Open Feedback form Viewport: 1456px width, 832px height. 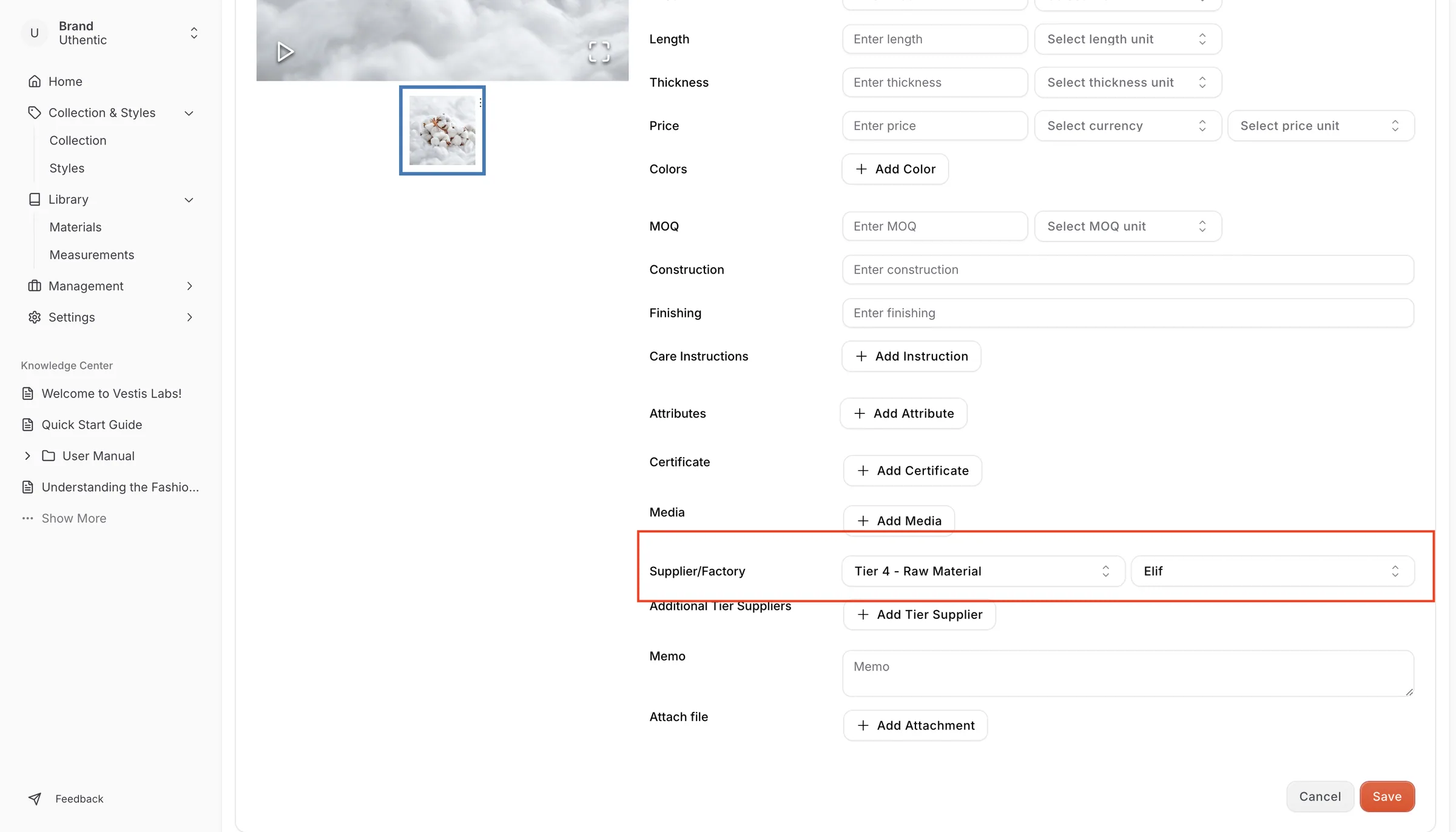click(x=79, y=799)
